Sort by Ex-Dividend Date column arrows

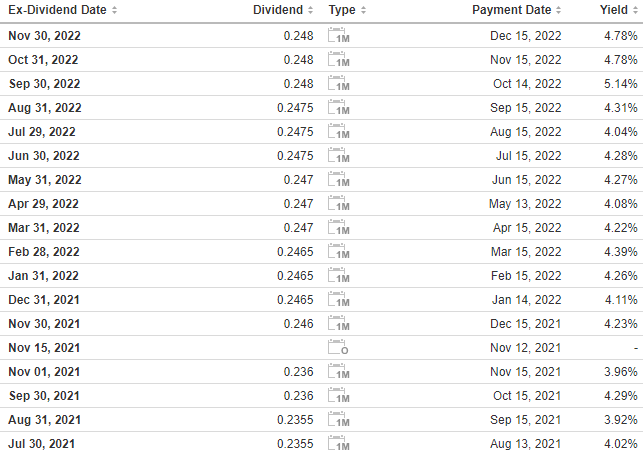114,10
